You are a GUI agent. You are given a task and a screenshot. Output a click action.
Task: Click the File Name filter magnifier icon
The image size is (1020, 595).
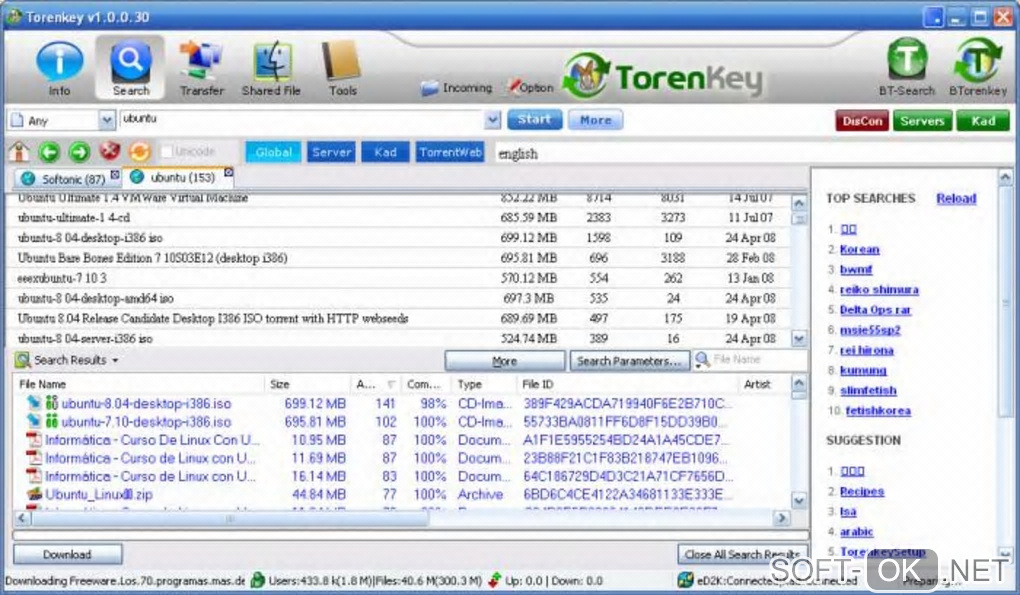pyautogui.click(x=702, y=360)
